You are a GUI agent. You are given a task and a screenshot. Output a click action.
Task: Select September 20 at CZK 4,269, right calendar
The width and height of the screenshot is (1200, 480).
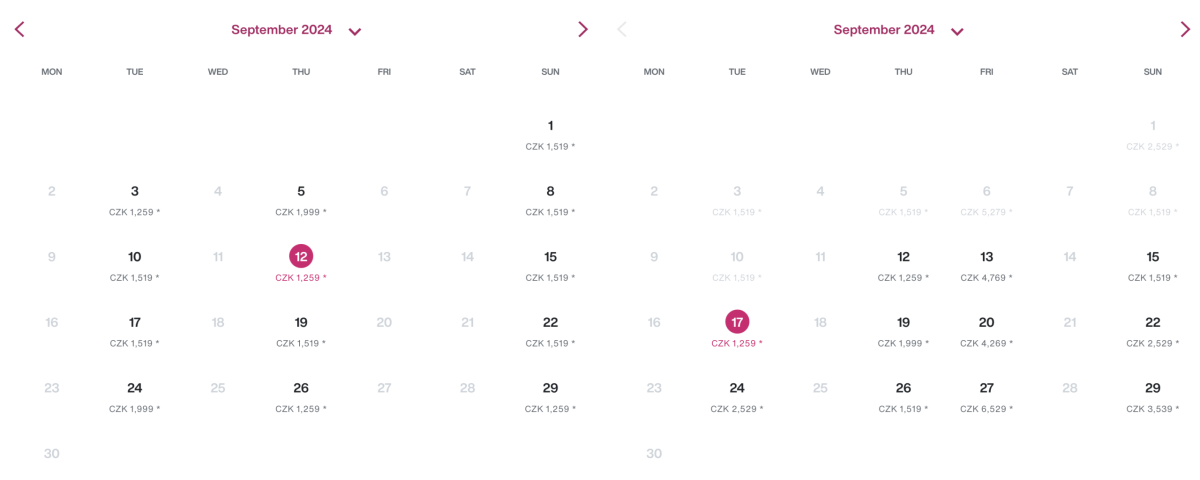(x=986, y=323)
